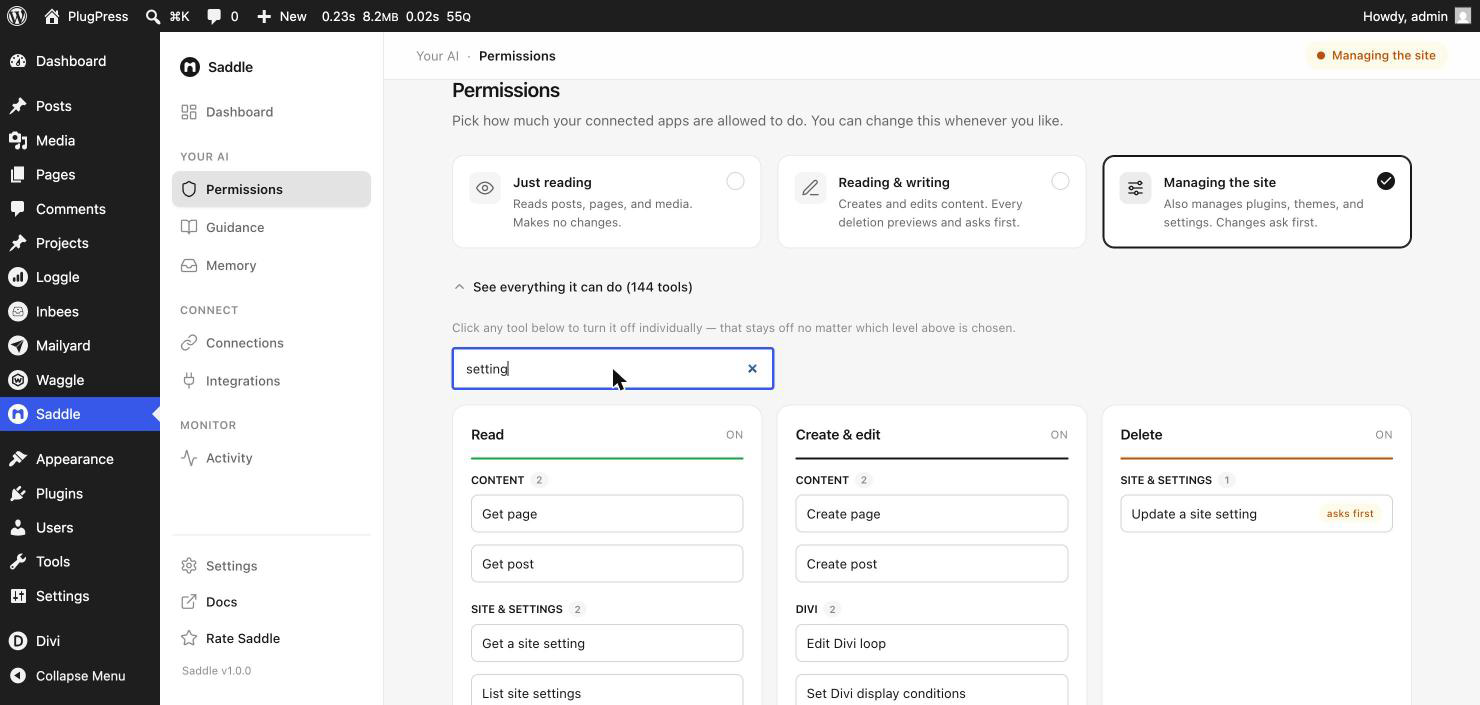1480x705 pixels.
Task: Click the Loggle icon in WordPress menu
Action: point(18,277)
